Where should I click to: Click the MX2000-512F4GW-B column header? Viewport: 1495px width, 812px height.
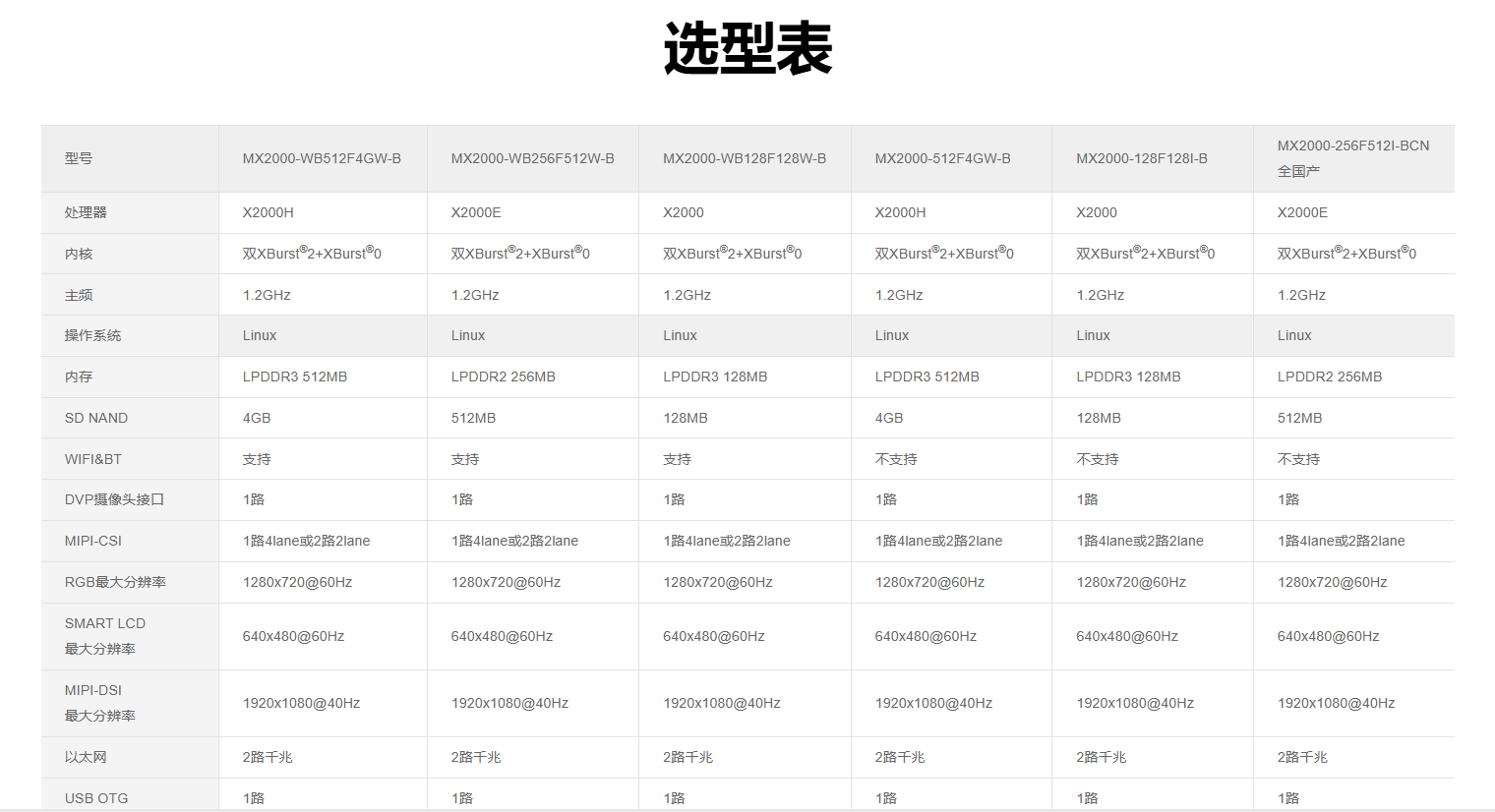pyautogui.click(x=942, y=158)
